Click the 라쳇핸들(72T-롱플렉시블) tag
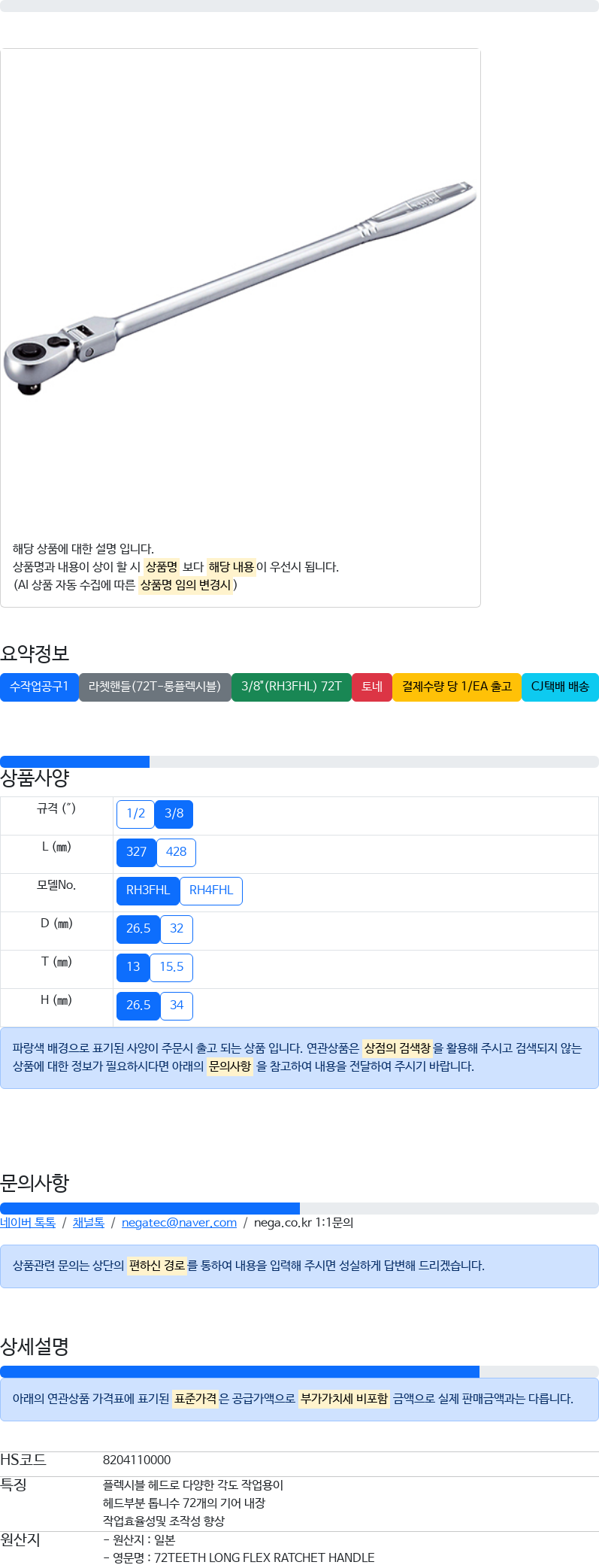Viewport: 599px width, 1568px height. tap(155, 687)
